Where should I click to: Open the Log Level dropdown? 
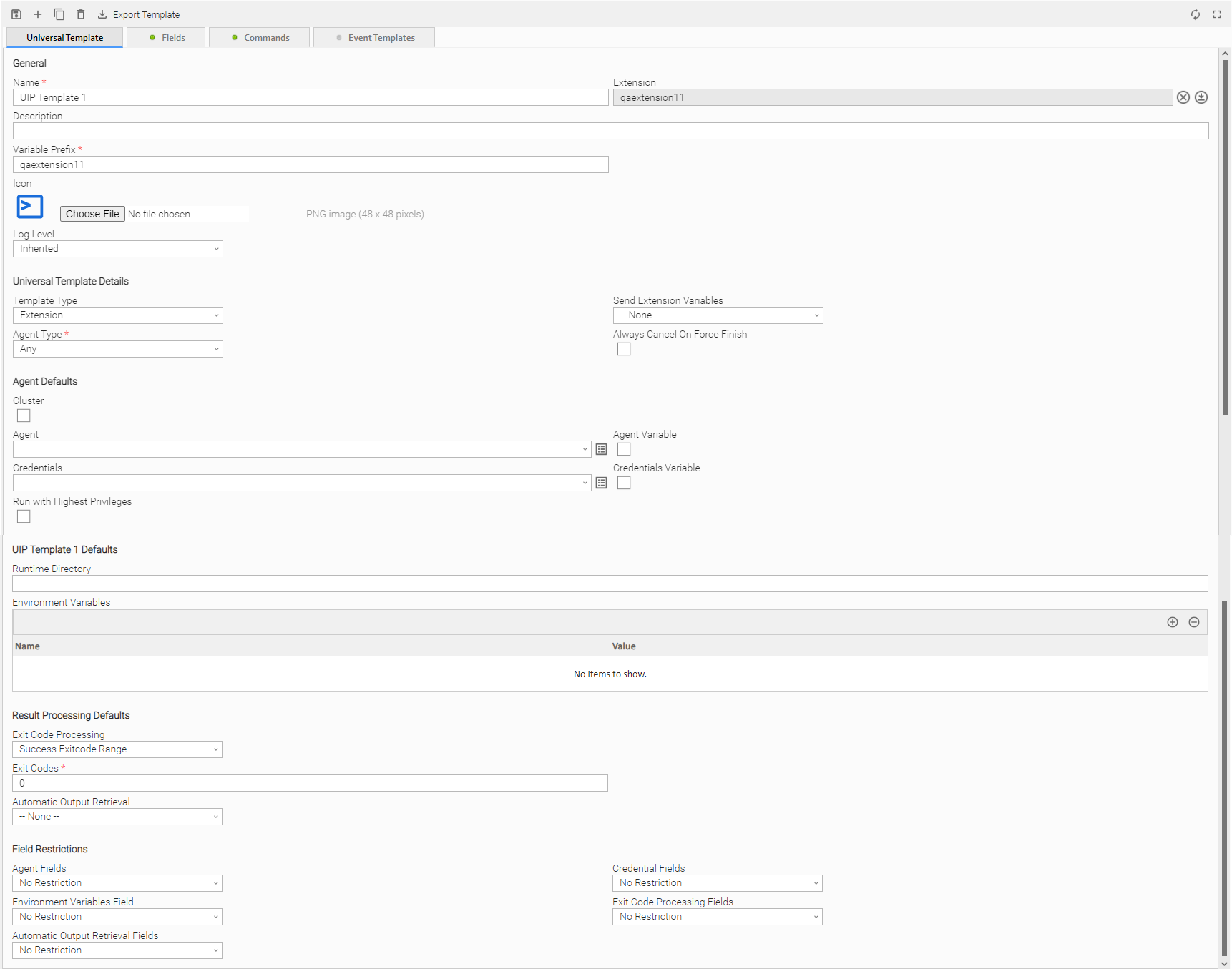[118, 249]
